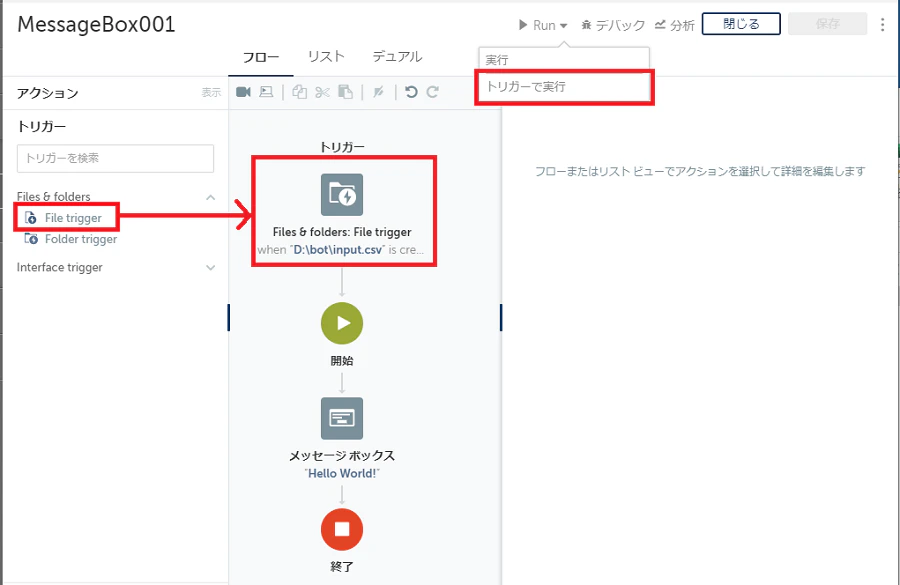
Task: Click the redo toolbar icon
Action: 433,92
